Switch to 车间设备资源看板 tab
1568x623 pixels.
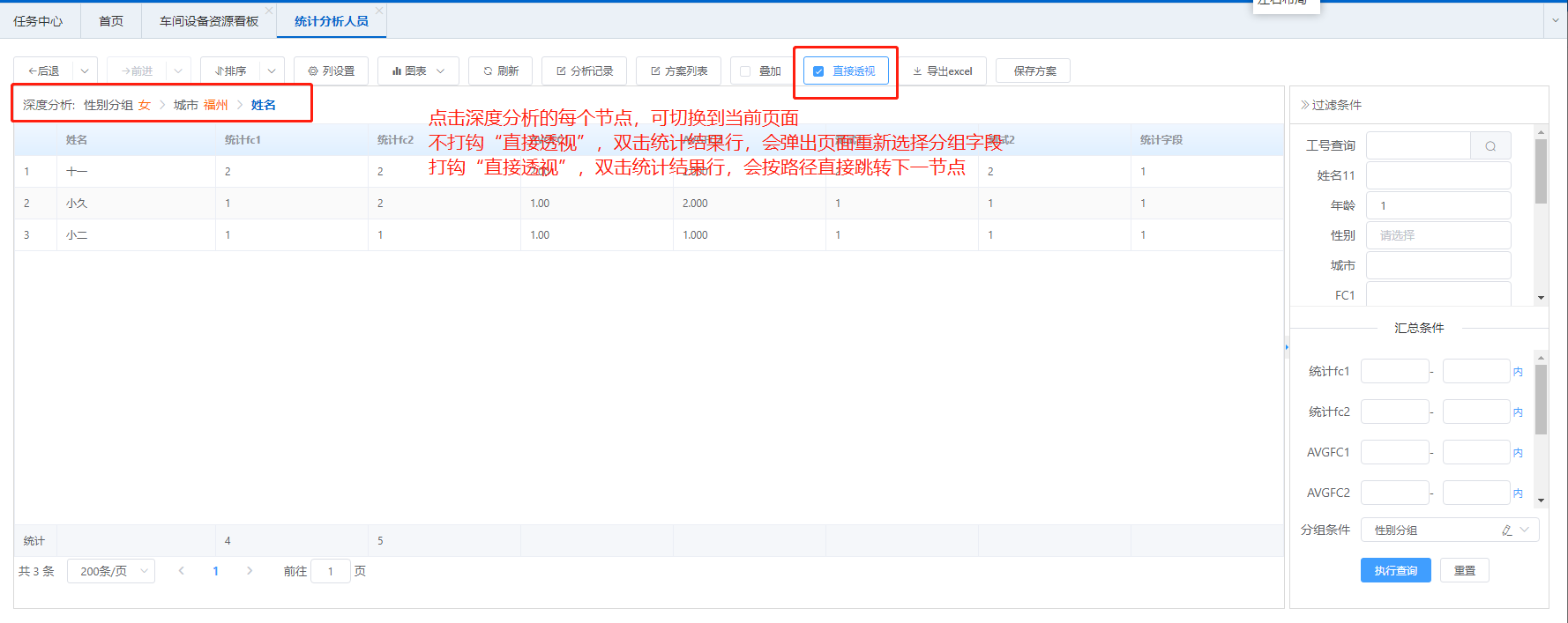pyautogui.click(x=208, y=21)
